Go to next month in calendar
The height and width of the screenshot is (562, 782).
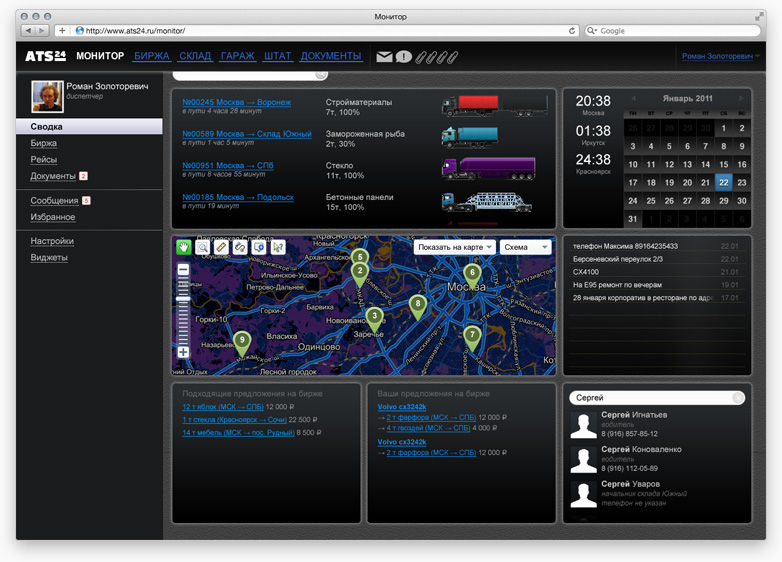(742, 99)
